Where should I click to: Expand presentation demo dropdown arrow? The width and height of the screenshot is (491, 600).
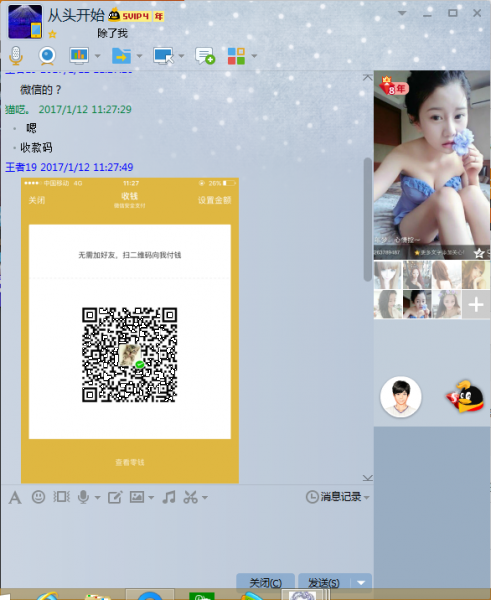[x=98, y=56]
